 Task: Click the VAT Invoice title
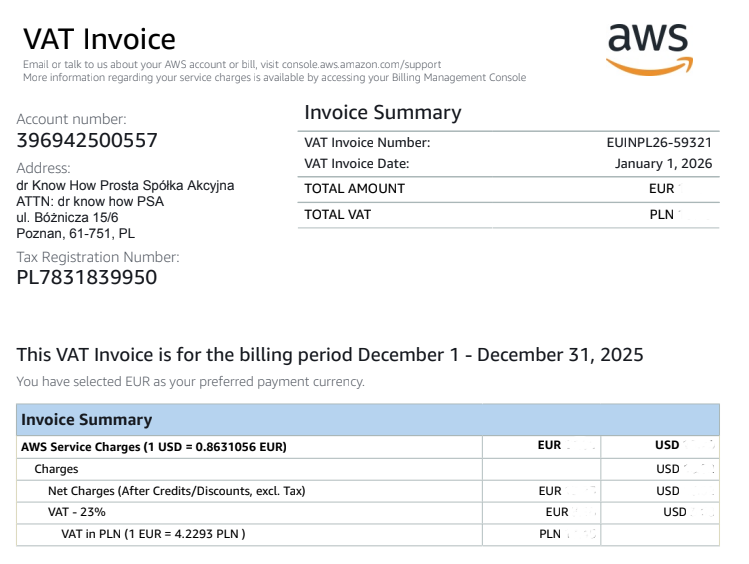pos(99,39)
